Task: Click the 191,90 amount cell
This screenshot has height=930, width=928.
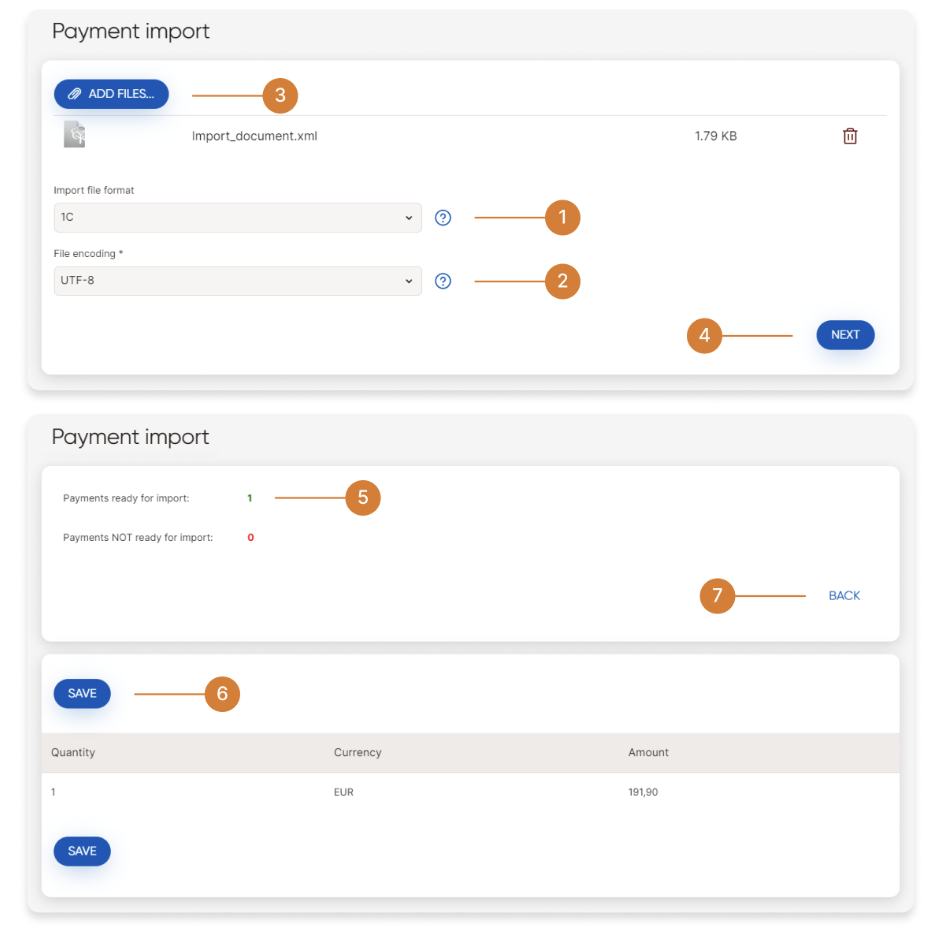Action: click(x=643, y=792)
